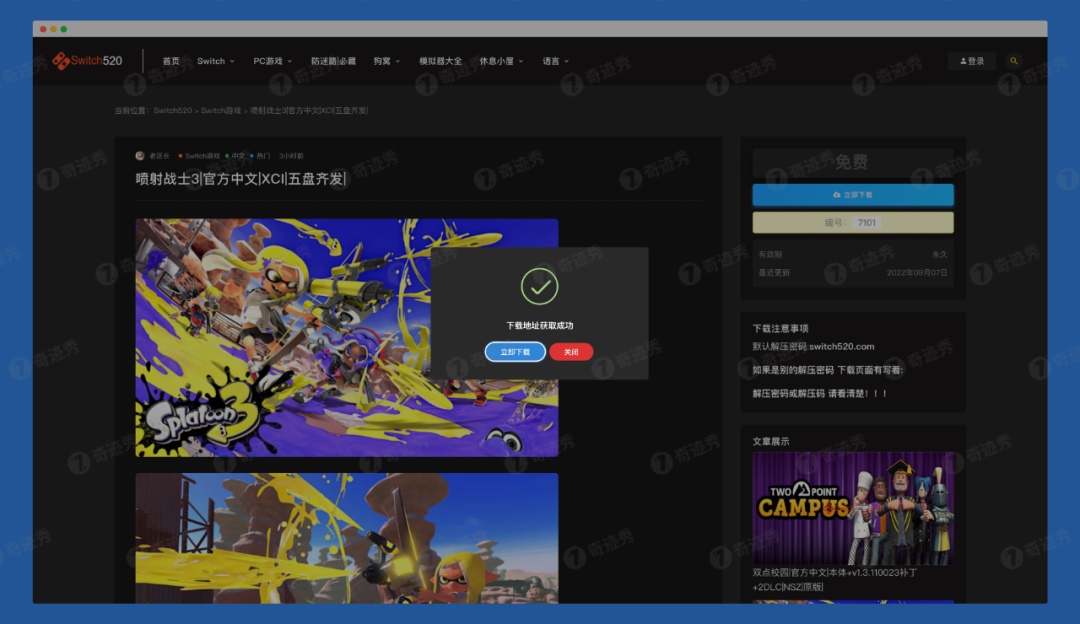This screenshot has height=624, width=1080.
Task: Click the article title 喷射战士3
Action: [x=241, y=179]
